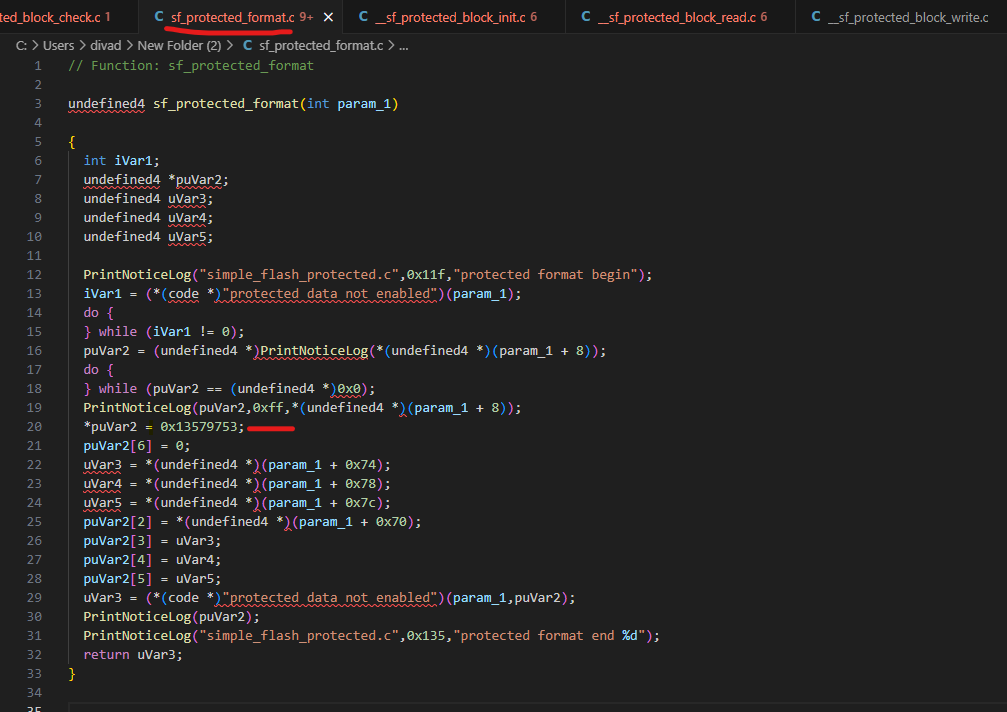This screenshot has width=1007, height=712.
Task: Click hex value 0x135 on line 31
Action: coord(426,636)
